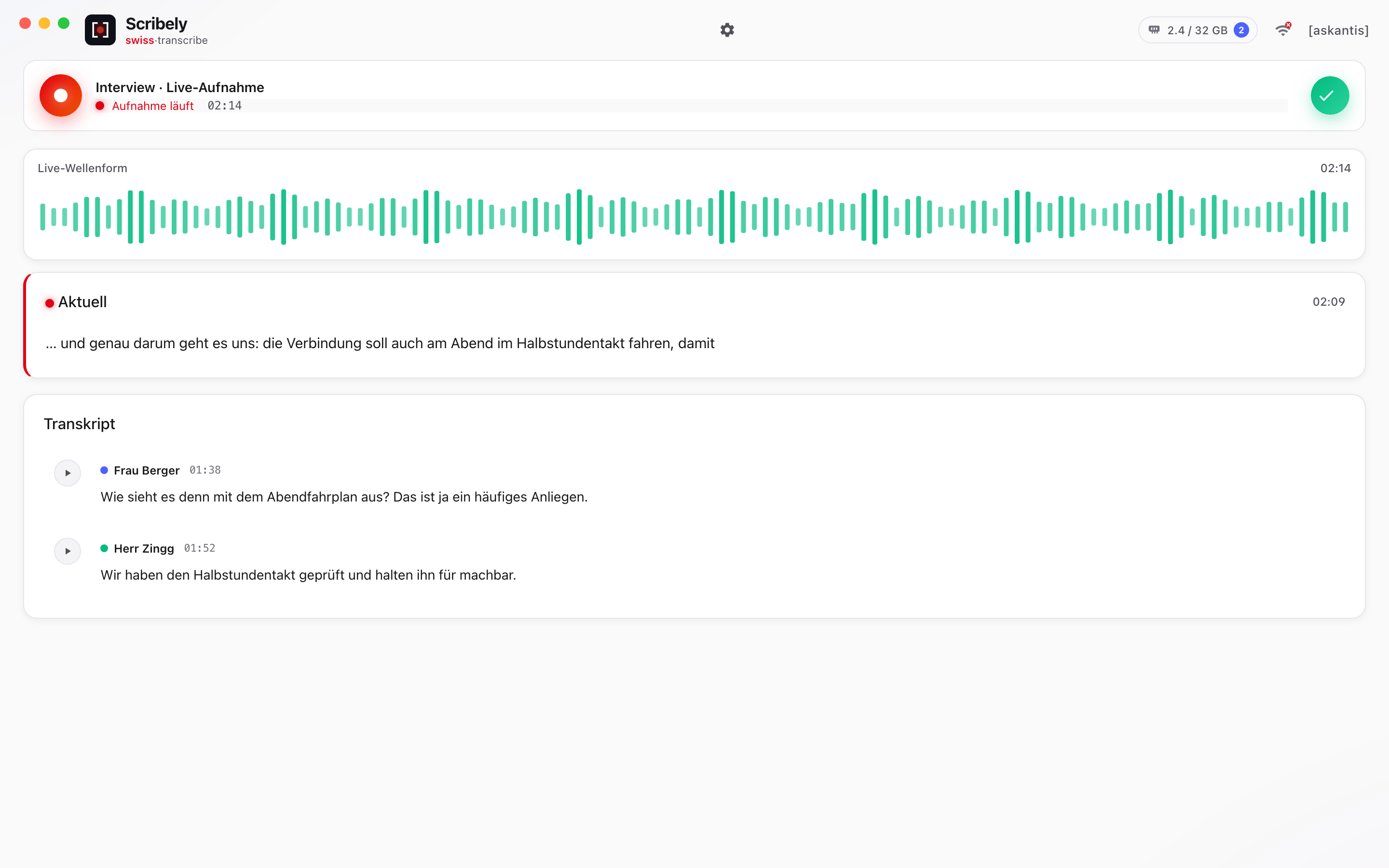Click the Aktuell timestamp 02:09
The height and width of the screenshot is (868, 1389).
click(x=1328, y=302)
